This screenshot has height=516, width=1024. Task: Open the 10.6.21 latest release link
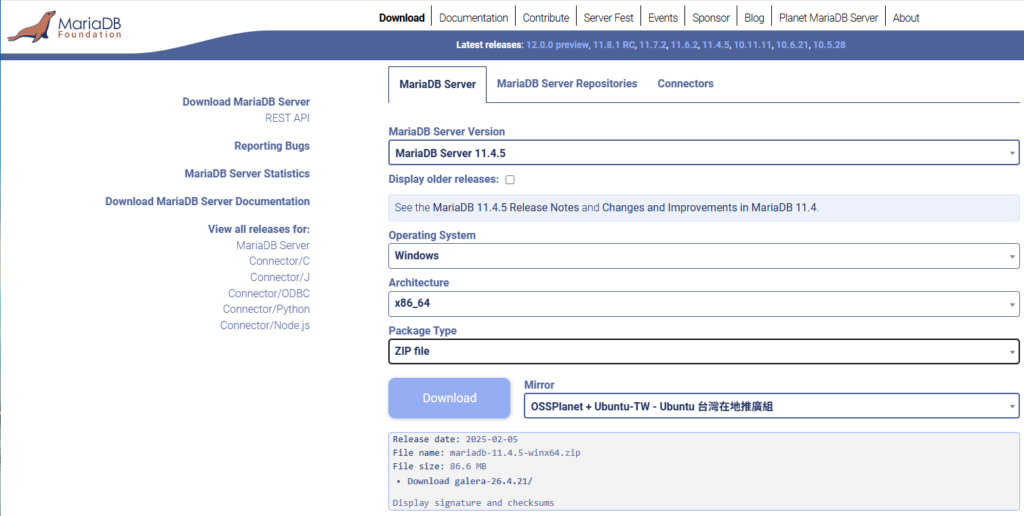[792, 45]
